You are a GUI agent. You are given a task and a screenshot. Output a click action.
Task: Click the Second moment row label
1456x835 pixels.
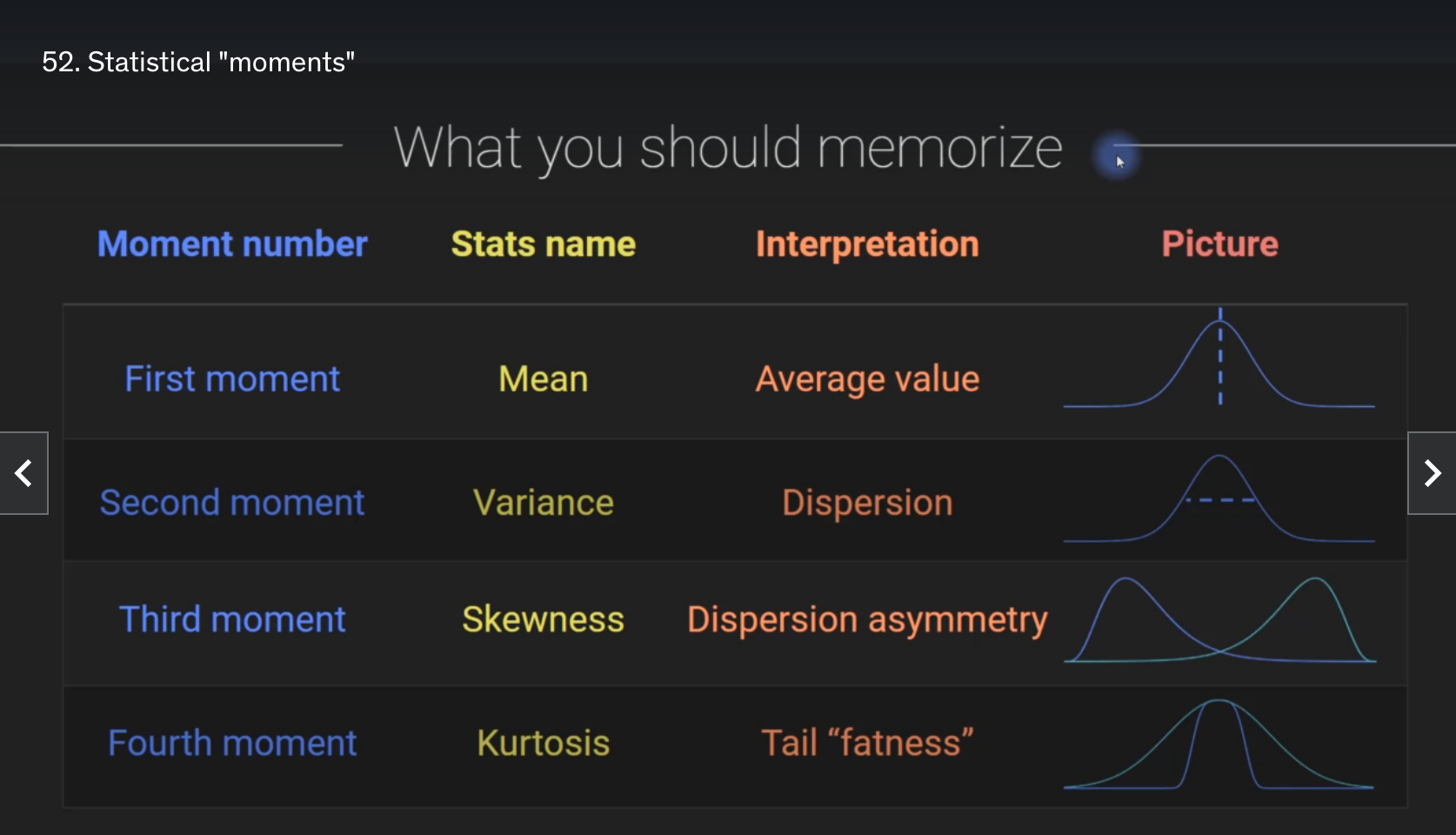pyautogui.click(x=232, y=503)
